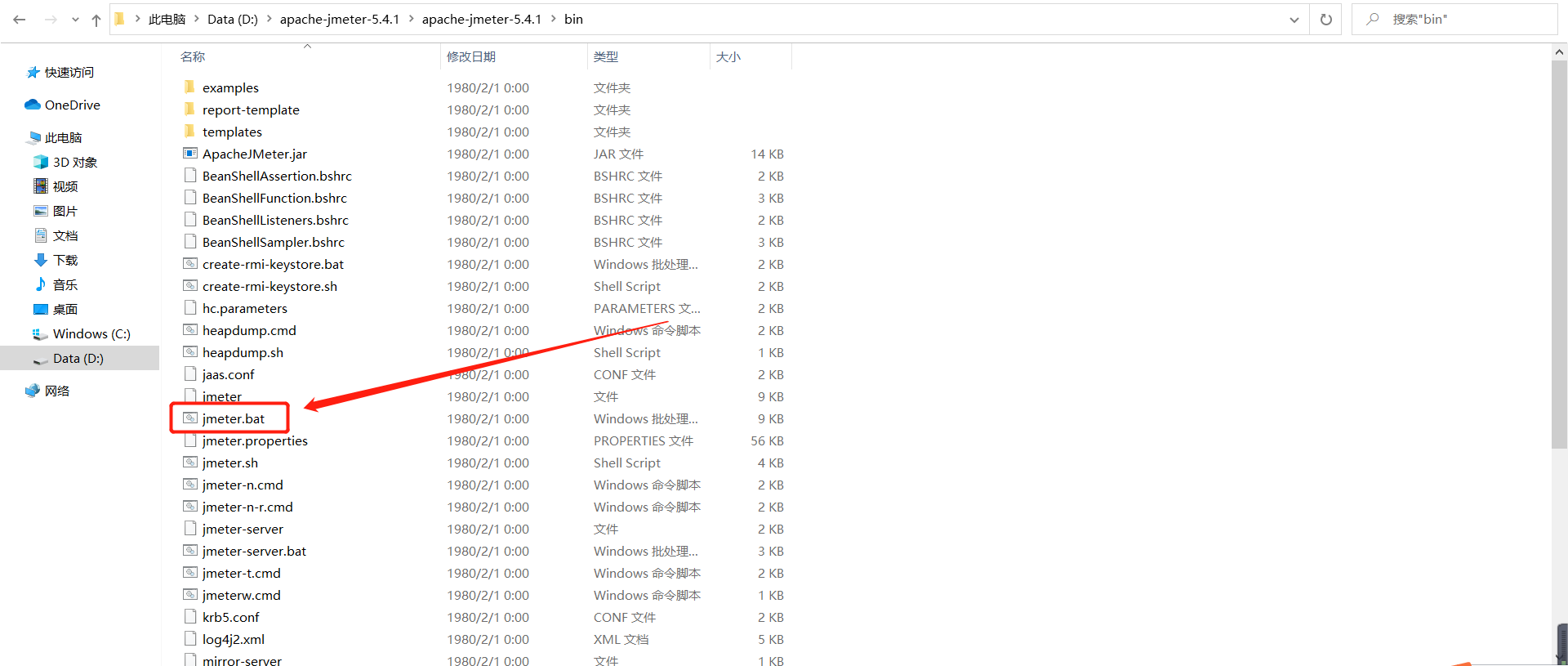This screenshot has width=1568, height=666.
Task: Select jmeter-server file without extension
Action: (243, 529)
